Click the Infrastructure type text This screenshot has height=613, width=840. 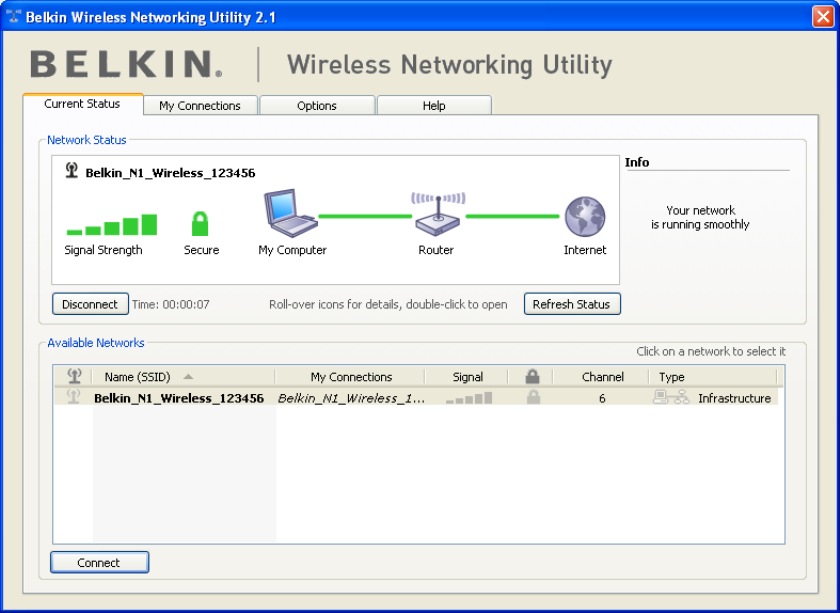pyautogui.click(x=734, y=398)
